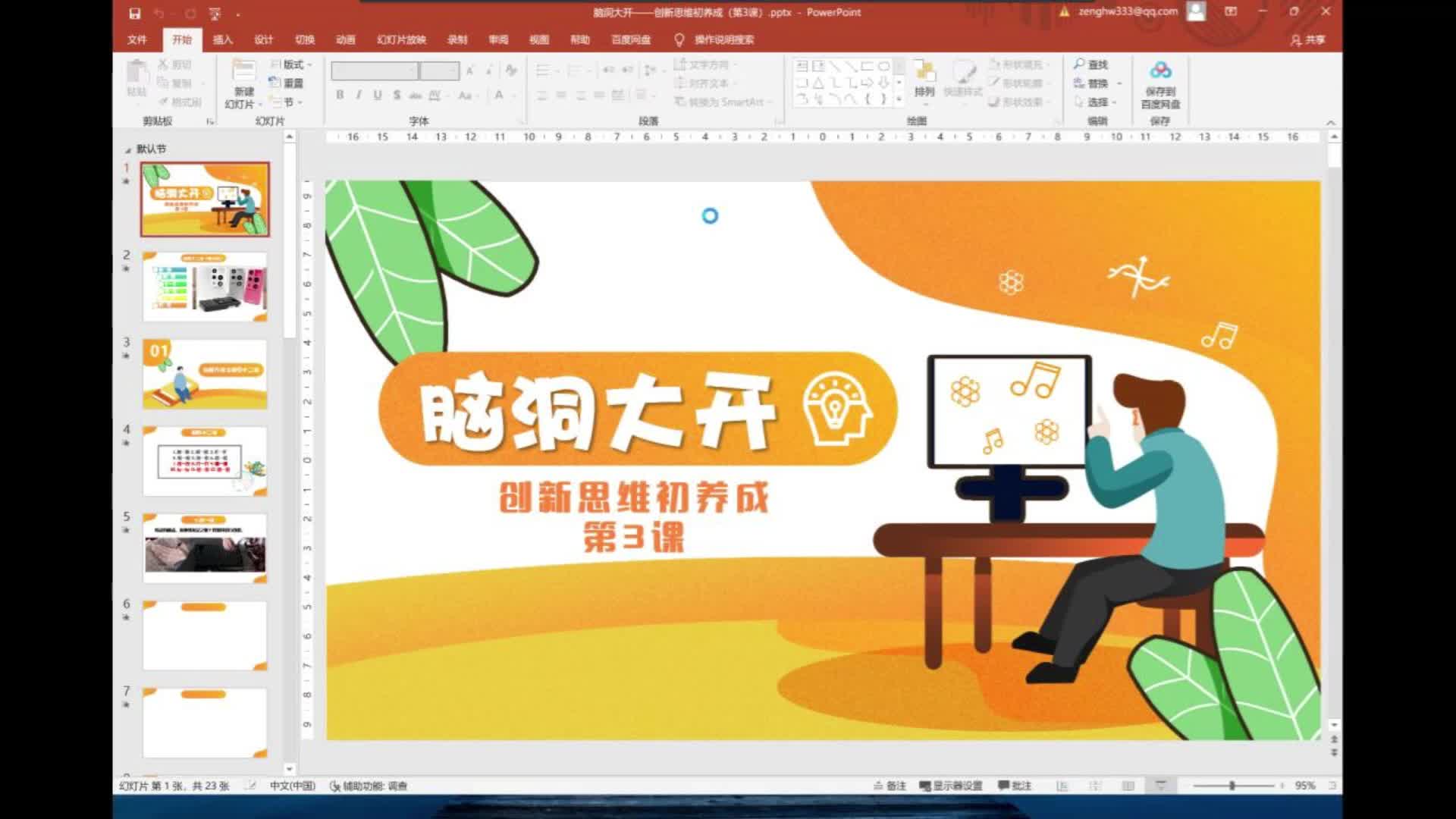Open the font size combo box

[x=440, y=71]
